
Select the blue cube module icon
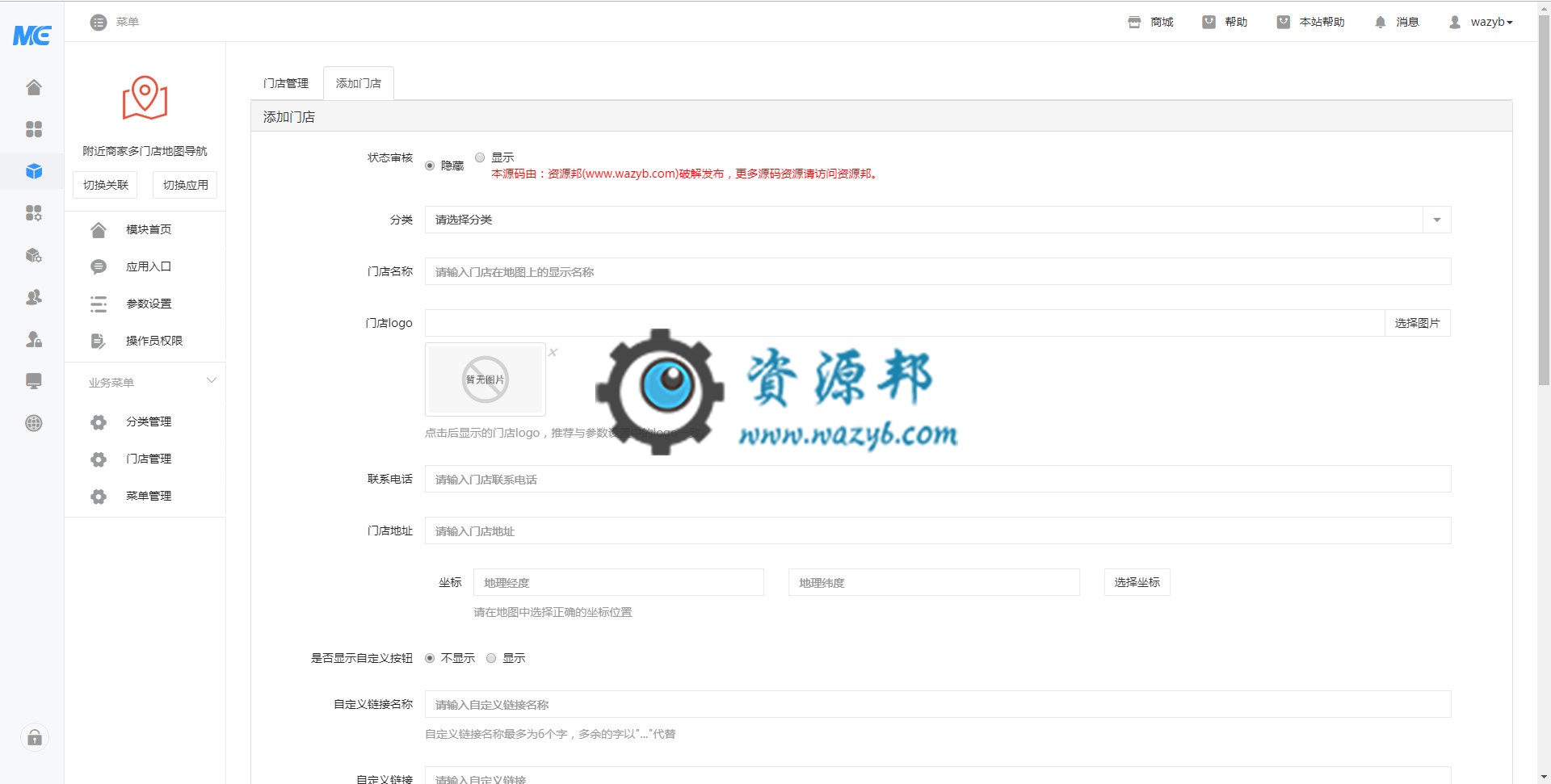pos(34,171)
